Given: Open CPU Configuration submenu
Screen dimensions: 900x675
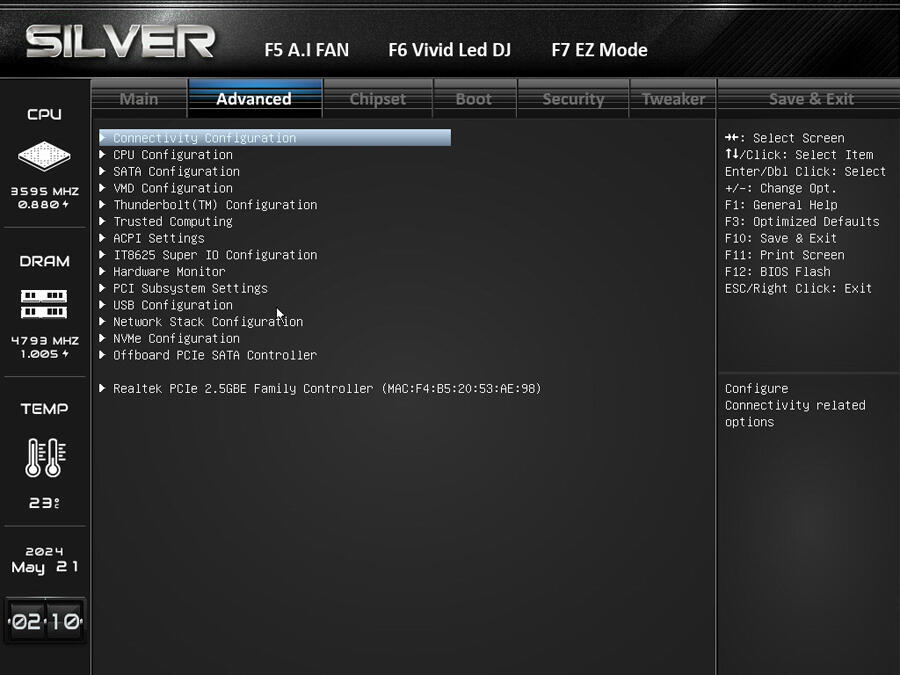Looking at the screenshot, I should coord(173,154).
